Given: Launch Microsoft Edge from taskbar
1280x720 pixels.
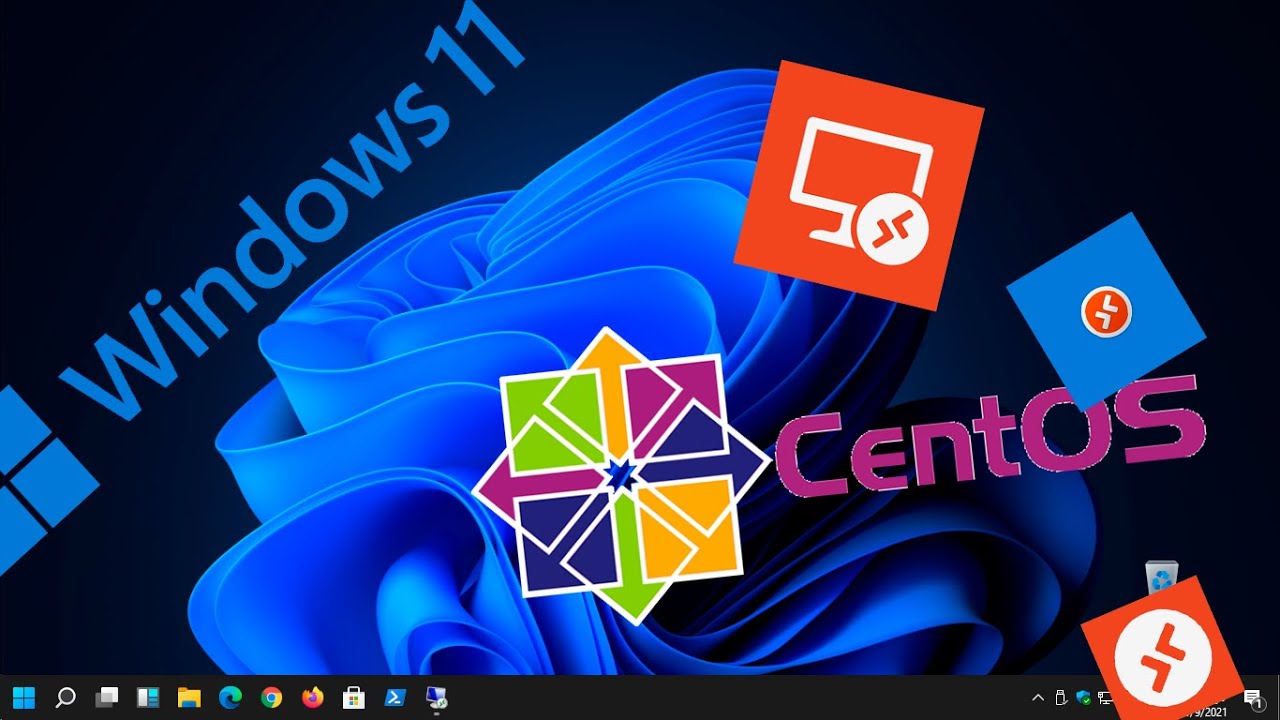Looking at the screenshot, I should 230,697.
